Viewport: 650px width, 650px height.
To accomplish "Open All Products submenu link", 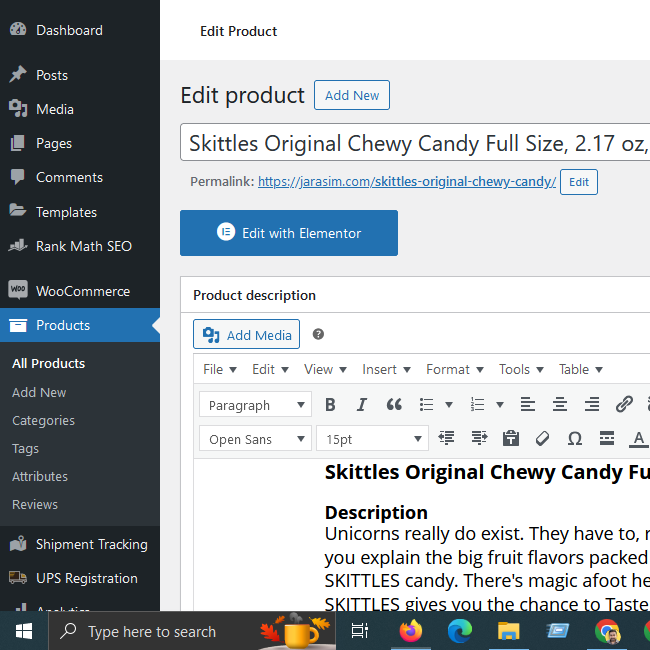I will click(x=49, y=363).
